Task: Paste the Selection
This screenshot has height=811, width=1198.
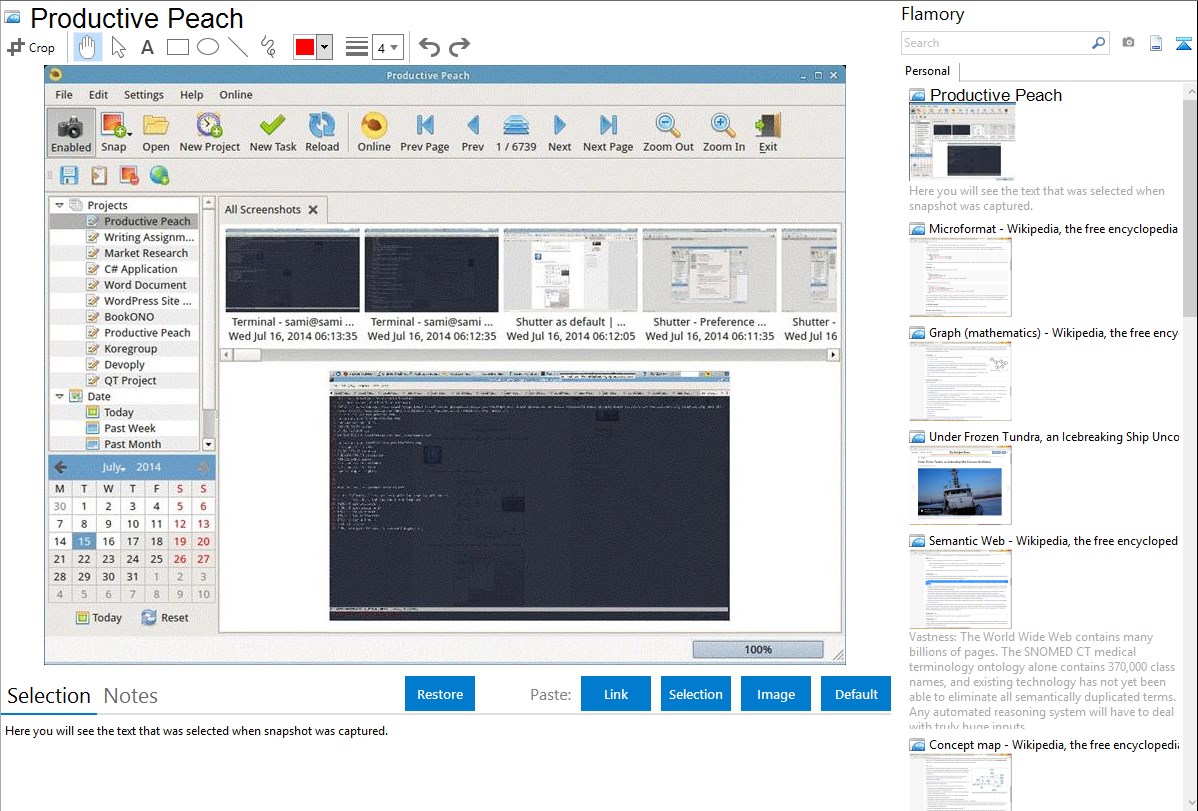Action: 695,694
